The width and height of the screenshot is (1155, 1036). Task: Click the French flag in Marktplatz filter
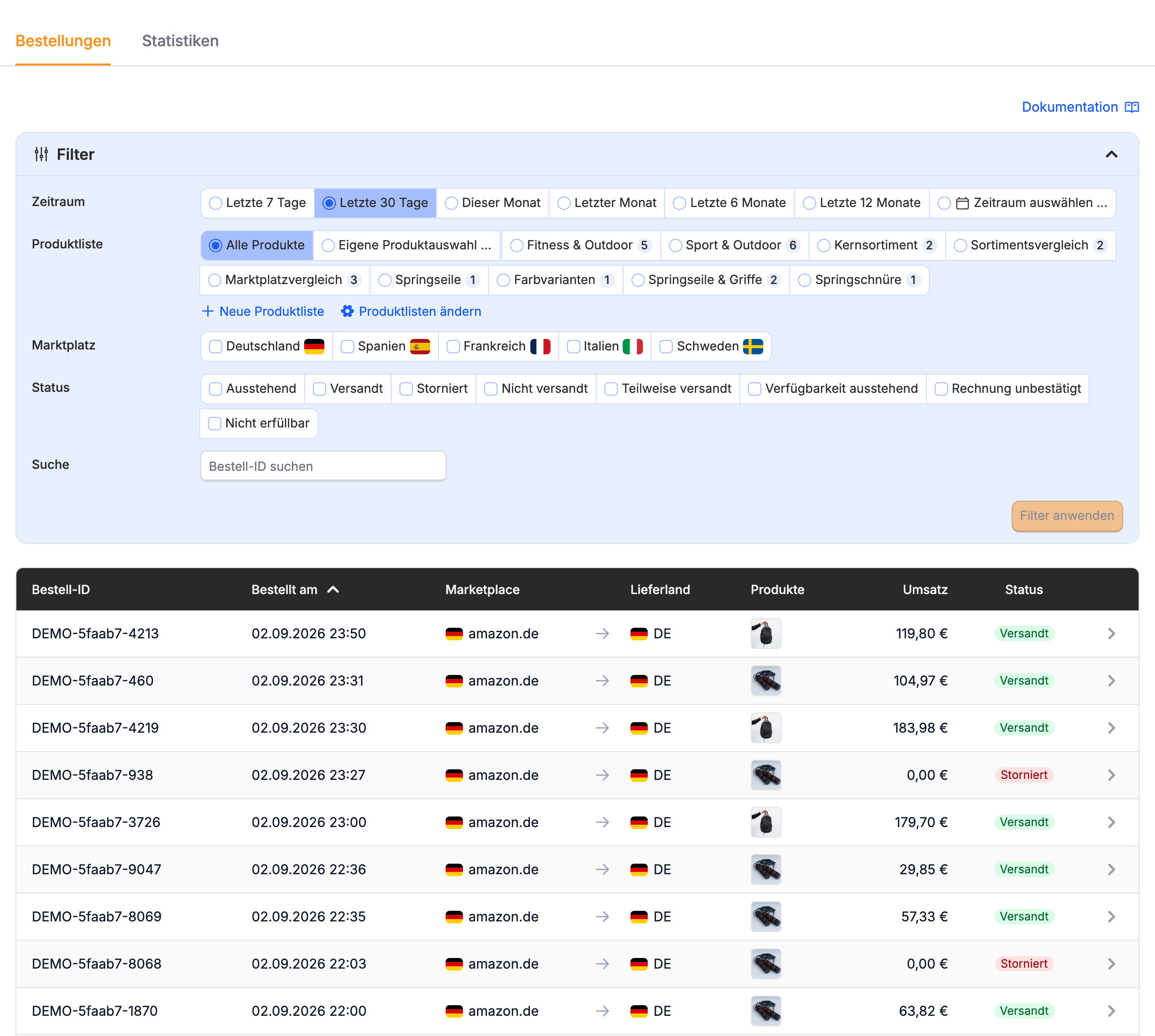tap(540, 346)
